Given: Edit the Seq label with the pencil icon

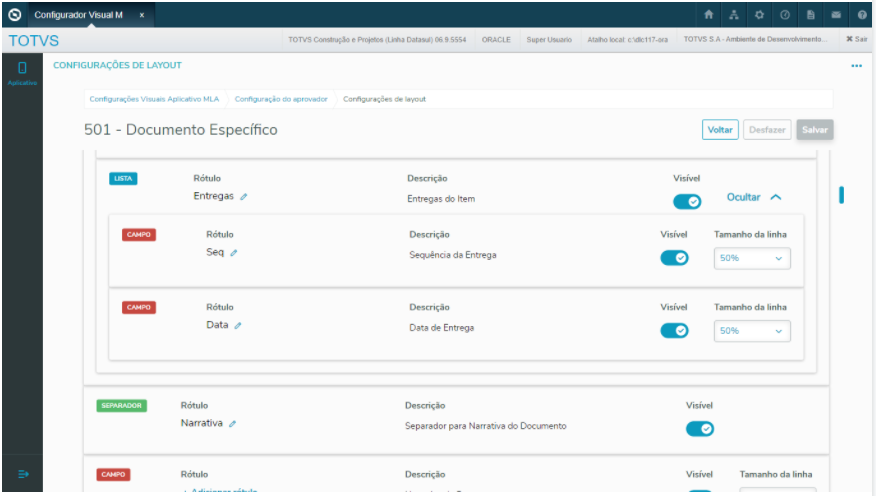Looking at the screenshot, I should tap(234, 252).
